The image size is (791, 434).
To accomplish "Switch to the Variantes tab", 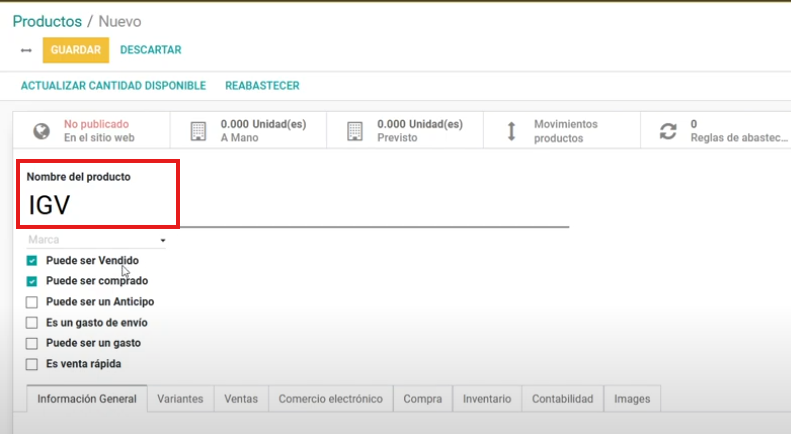I will click(x=180, y=399).
